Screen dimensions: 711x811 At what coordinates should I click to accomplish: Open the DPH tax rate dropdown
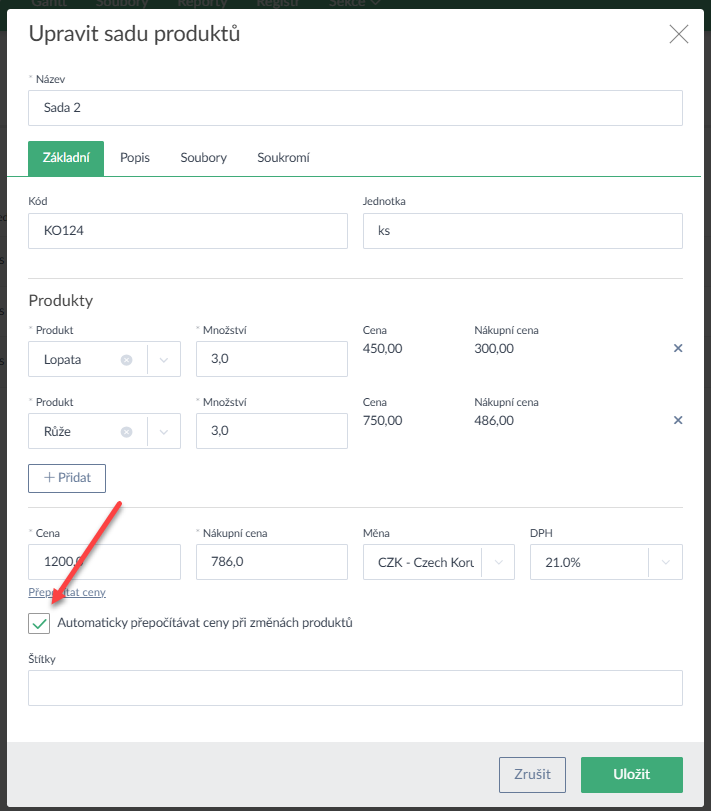click(x=665, y=562)
